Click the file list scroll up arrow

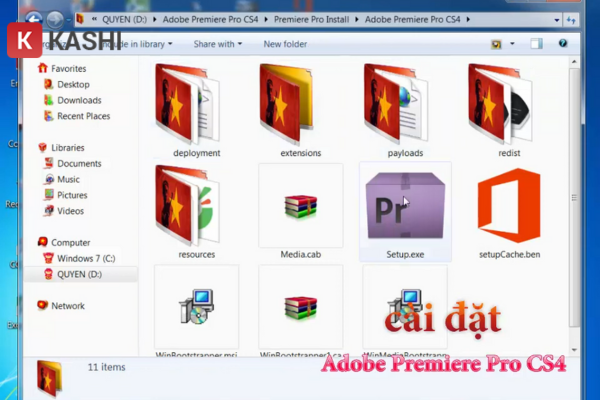[574, 62]
